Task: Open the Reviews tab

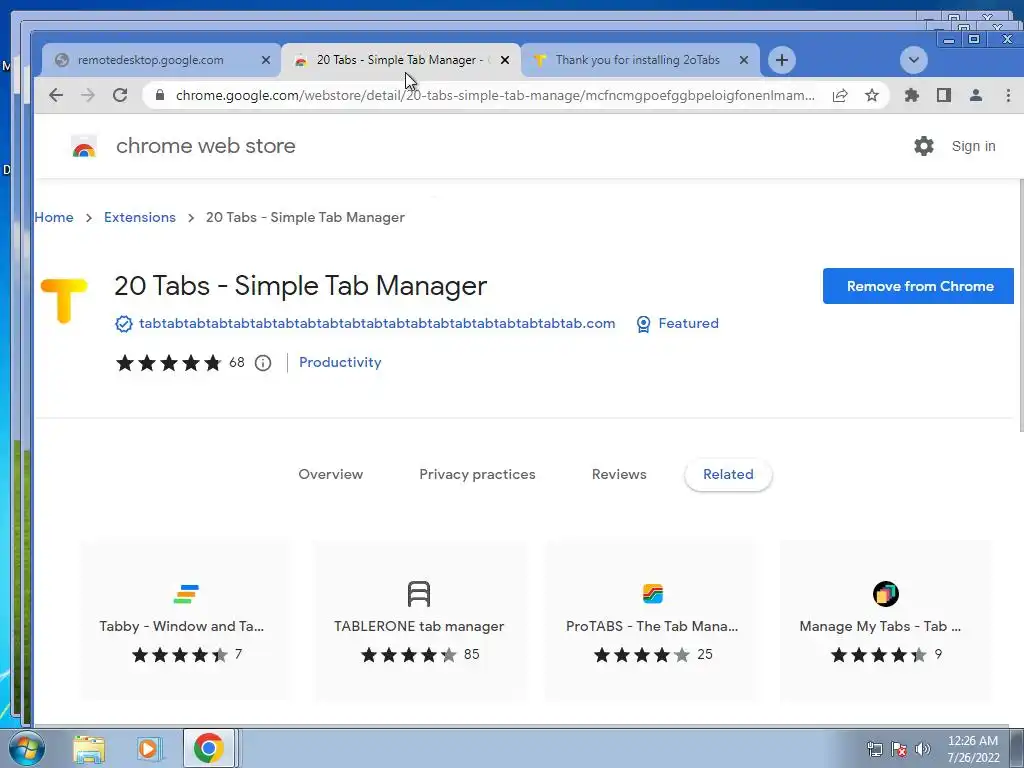Action: coord(619,475)
